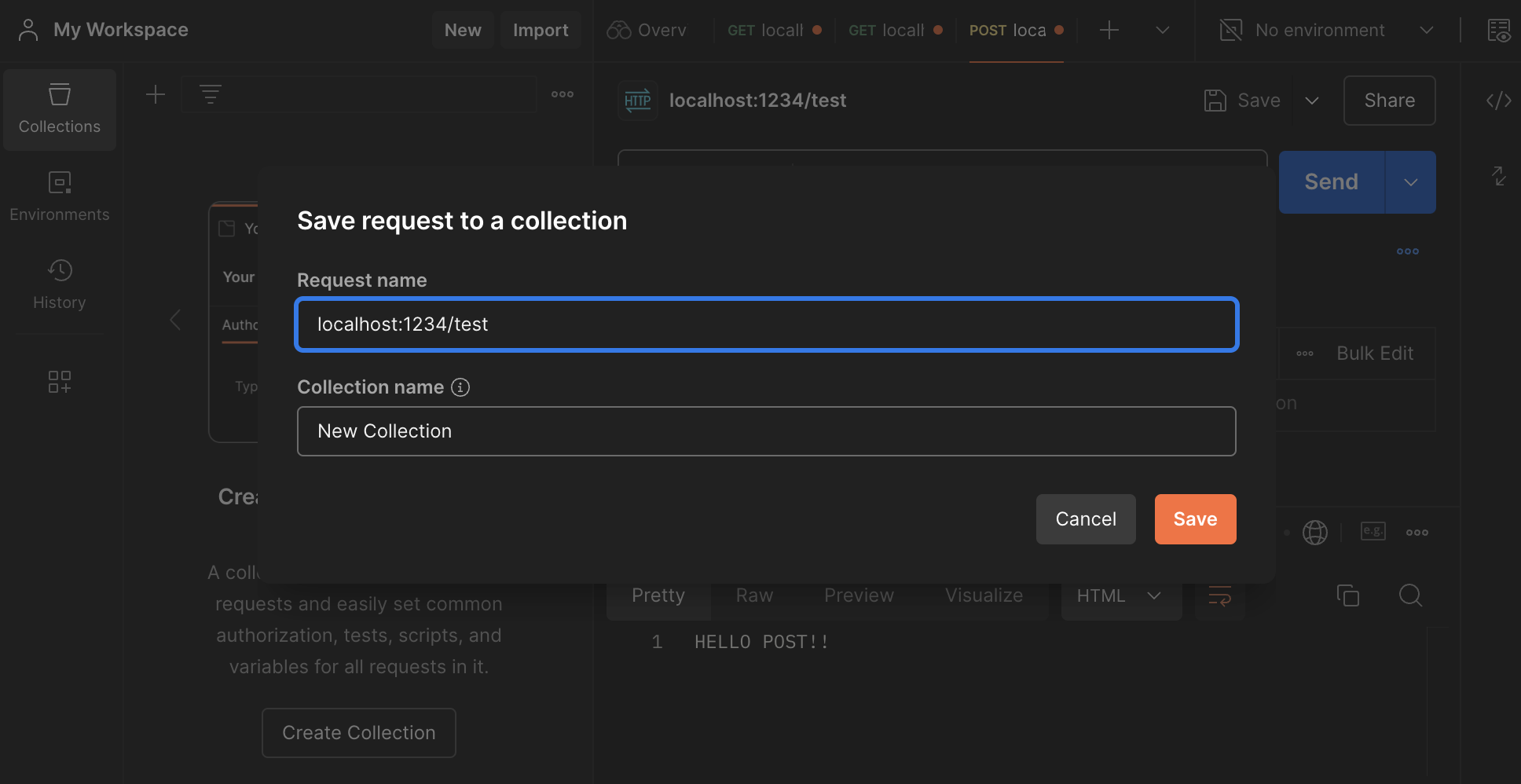Open the environment quick look icon

[1498, 31]
